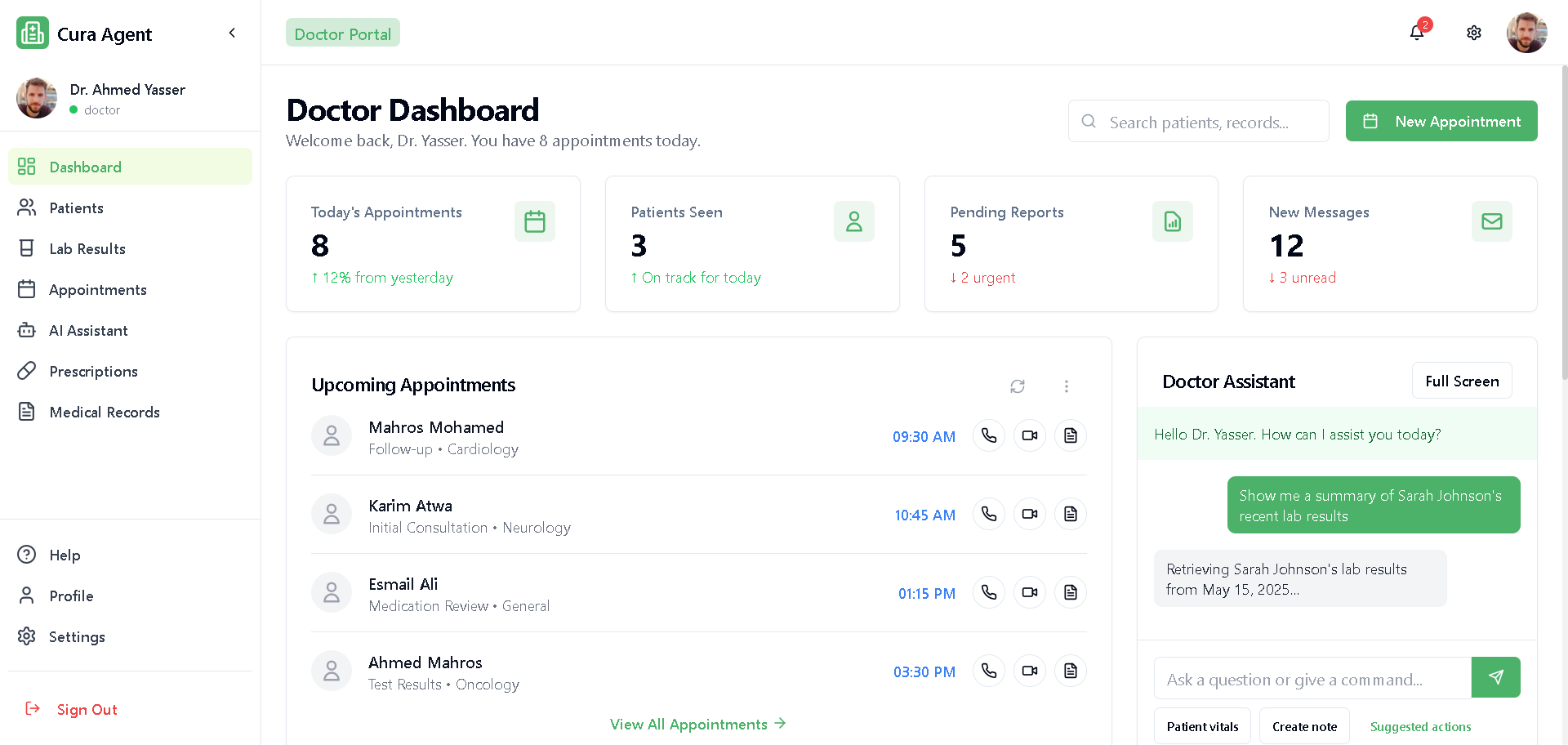Open Prescriptions from the sidebar
This screenshot has height=745, width=1568.
pos(93,372)
